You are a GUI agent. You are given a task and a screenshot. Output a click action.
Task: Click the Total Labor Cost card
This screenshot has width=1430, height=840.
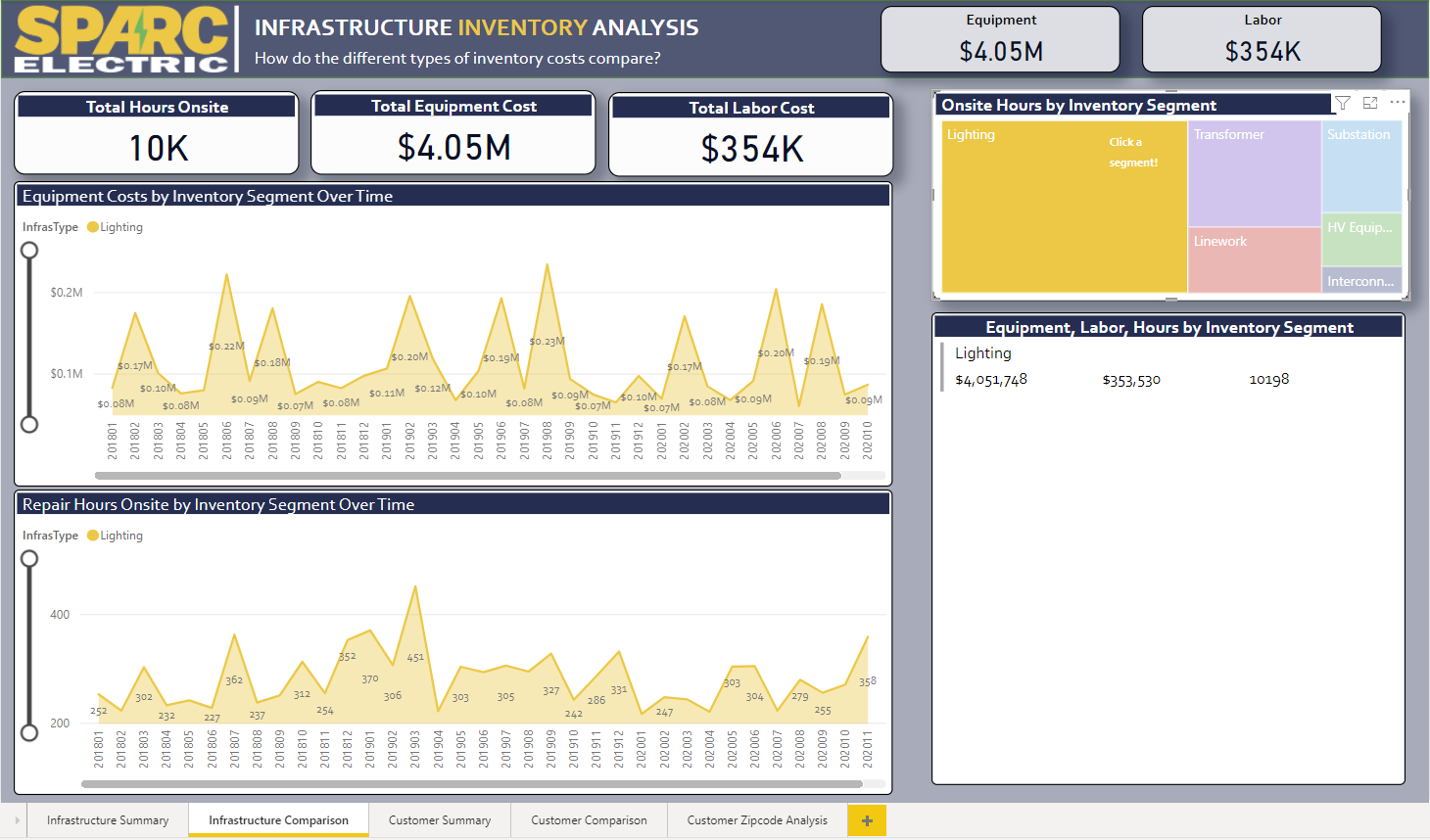pos(751,134)
